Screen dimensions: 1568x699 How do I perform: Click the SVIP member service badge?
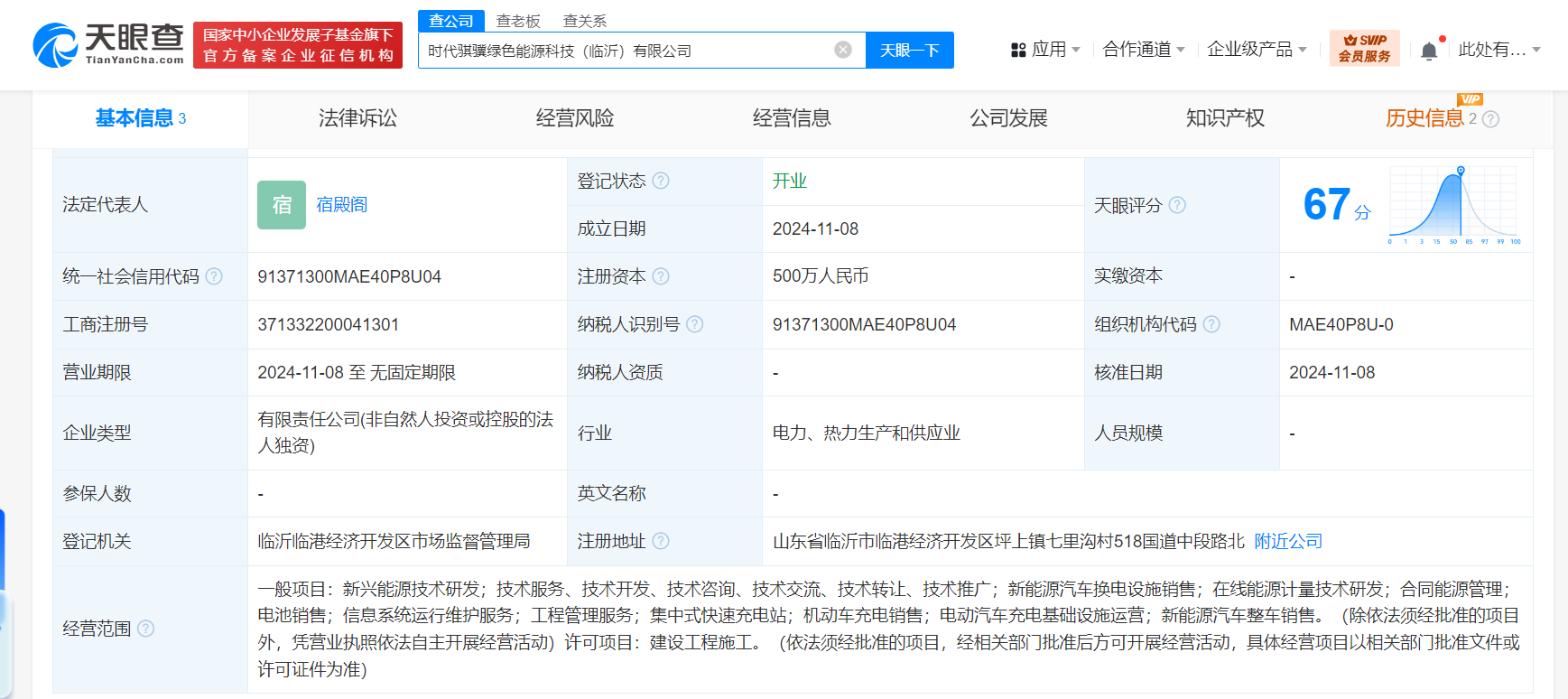coord(1364,49)
